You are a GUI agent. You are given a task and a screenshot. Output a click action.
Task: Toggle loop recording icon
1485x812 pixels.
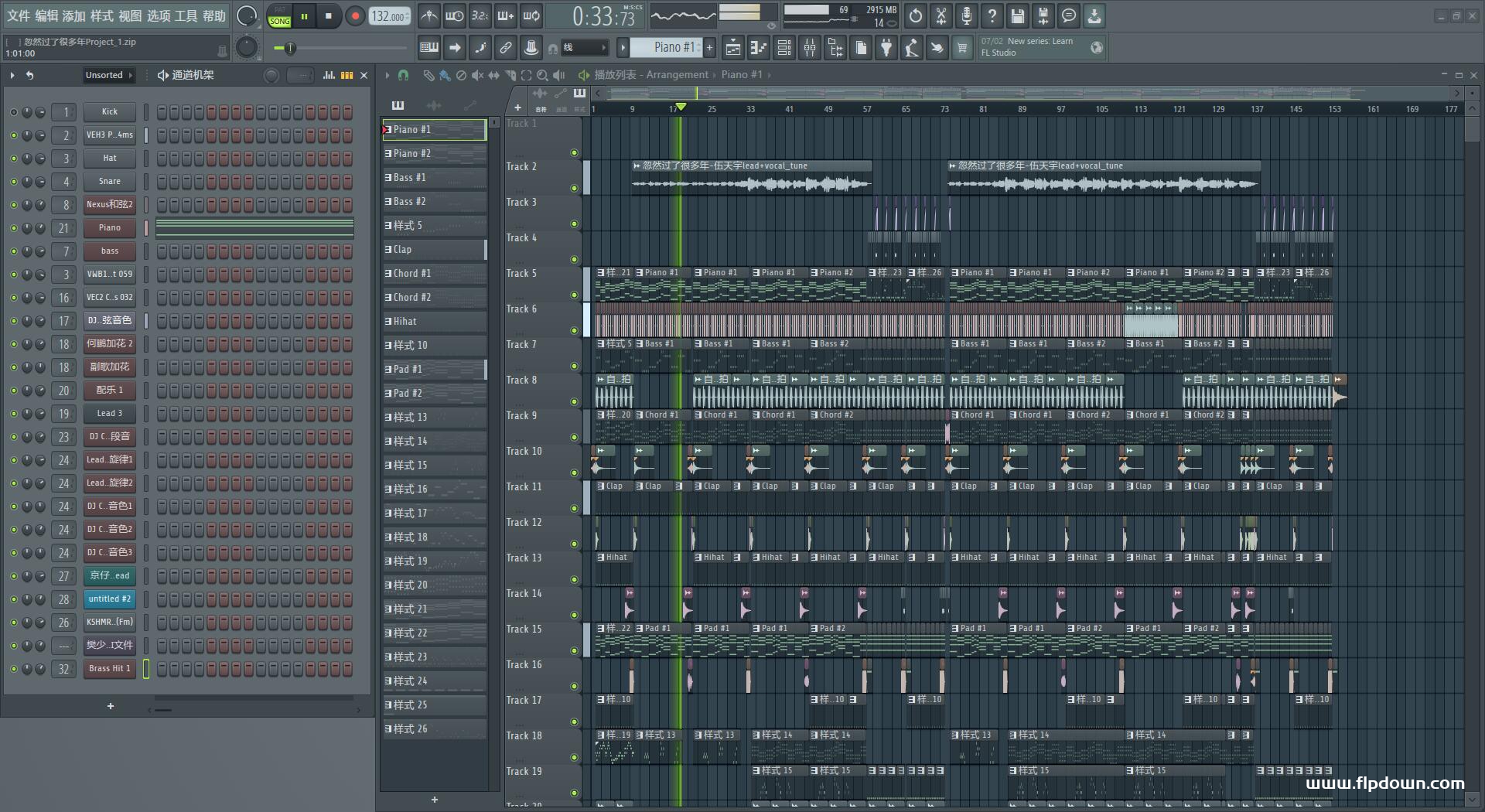point(531,16)
